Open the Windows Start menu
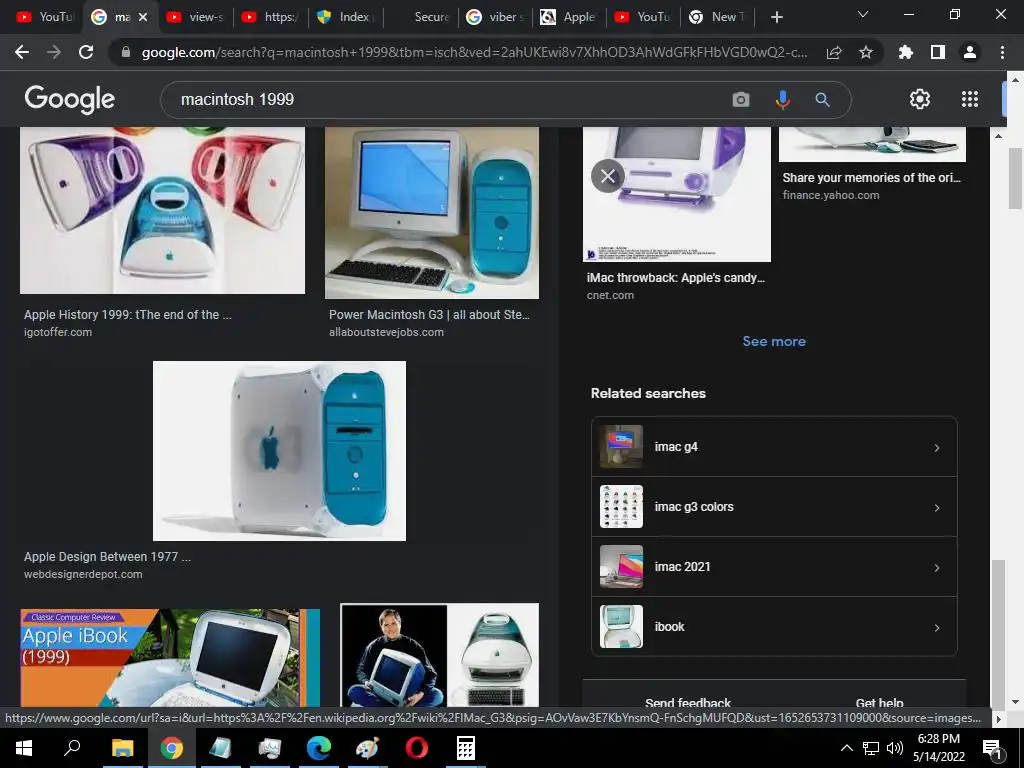This screenshot has height=768, width=1024. [24, 748]
